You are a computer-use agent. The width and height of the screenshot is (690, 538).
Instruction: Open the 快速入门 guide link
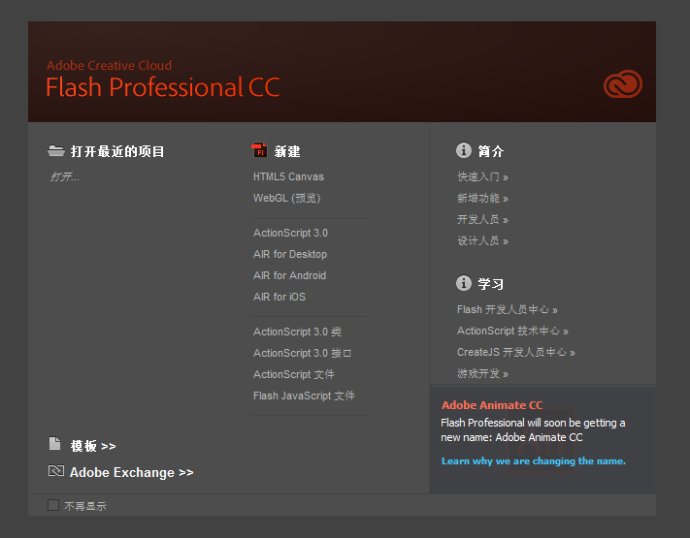(483, 177)
